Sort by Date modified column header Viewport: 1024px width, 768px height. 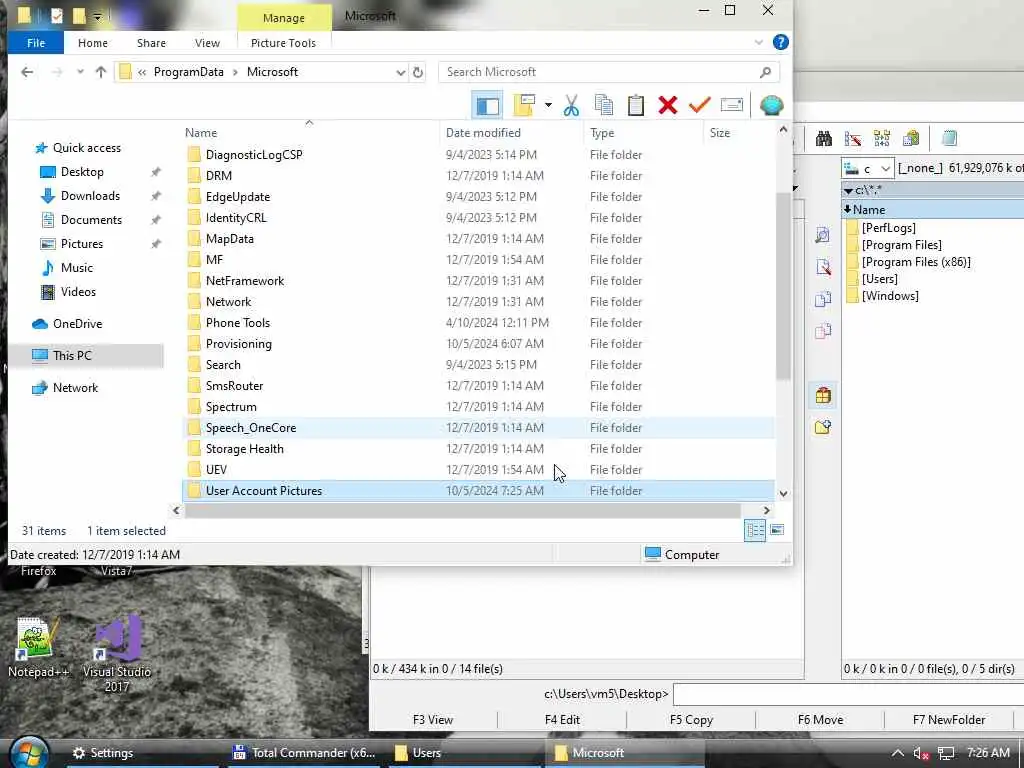(x=483, y=133)
